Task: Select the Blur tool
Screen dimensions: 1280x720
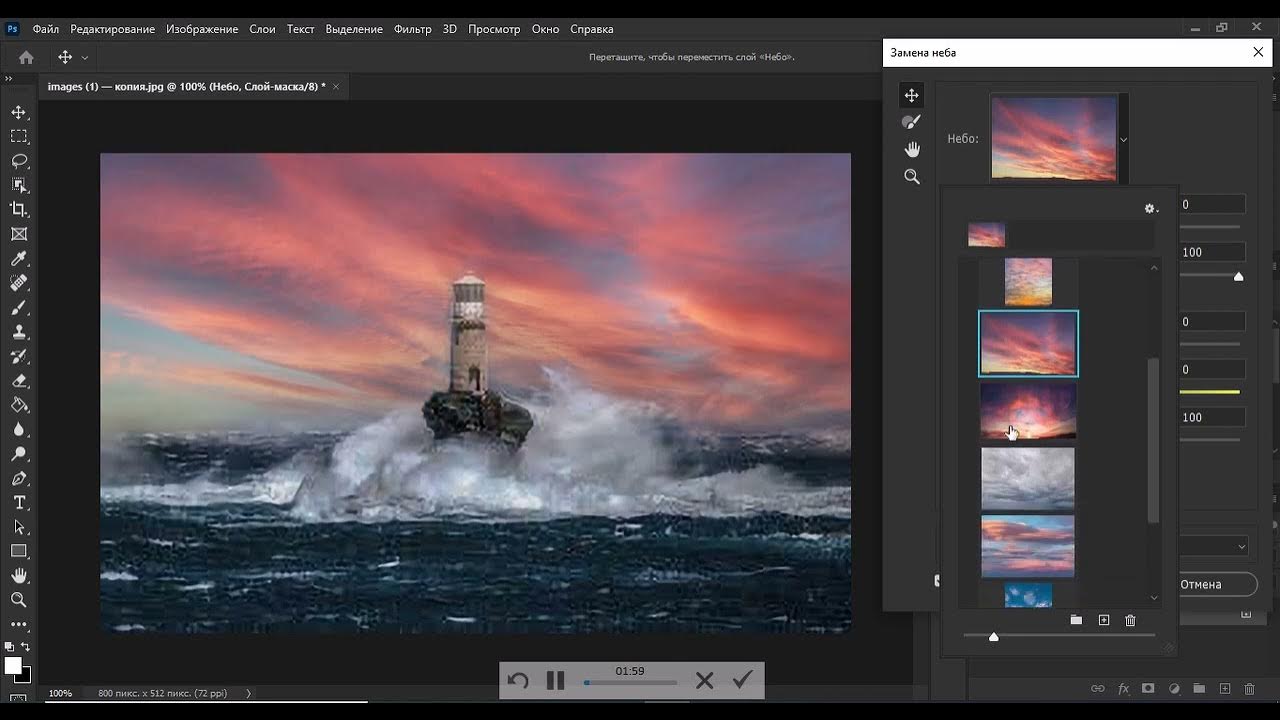Action: coord(18,430)
